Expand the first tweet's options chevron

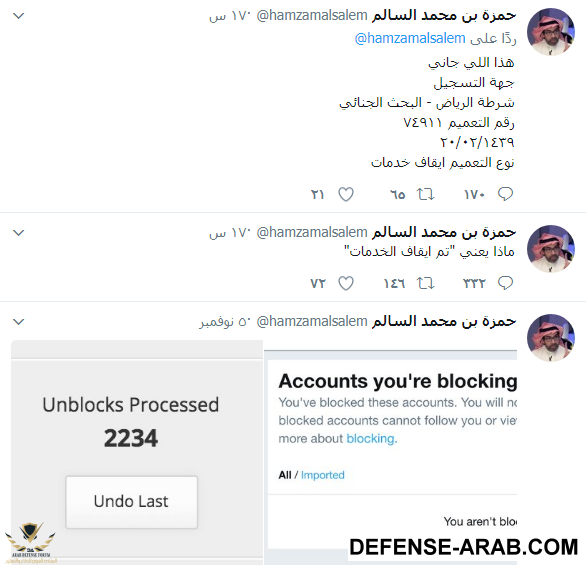(x=18, y=16)
